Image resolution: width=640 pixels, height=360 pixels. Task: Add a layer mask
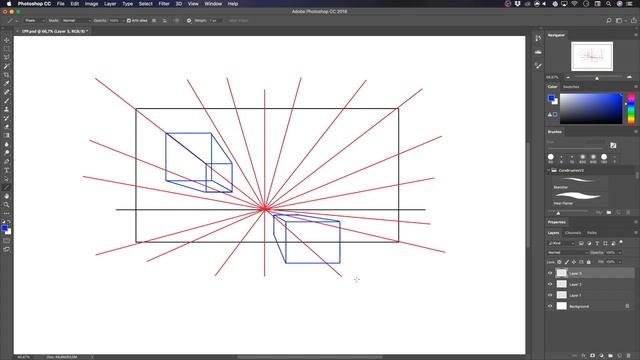(593, 356)
